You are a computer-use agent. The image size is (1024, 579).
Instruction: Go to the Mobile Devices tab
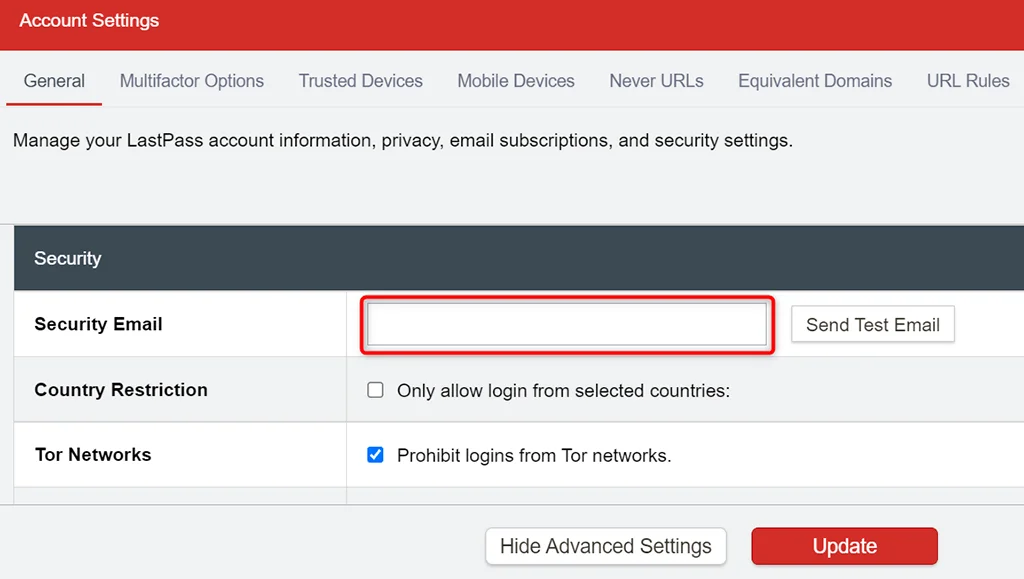click(516, 81)
